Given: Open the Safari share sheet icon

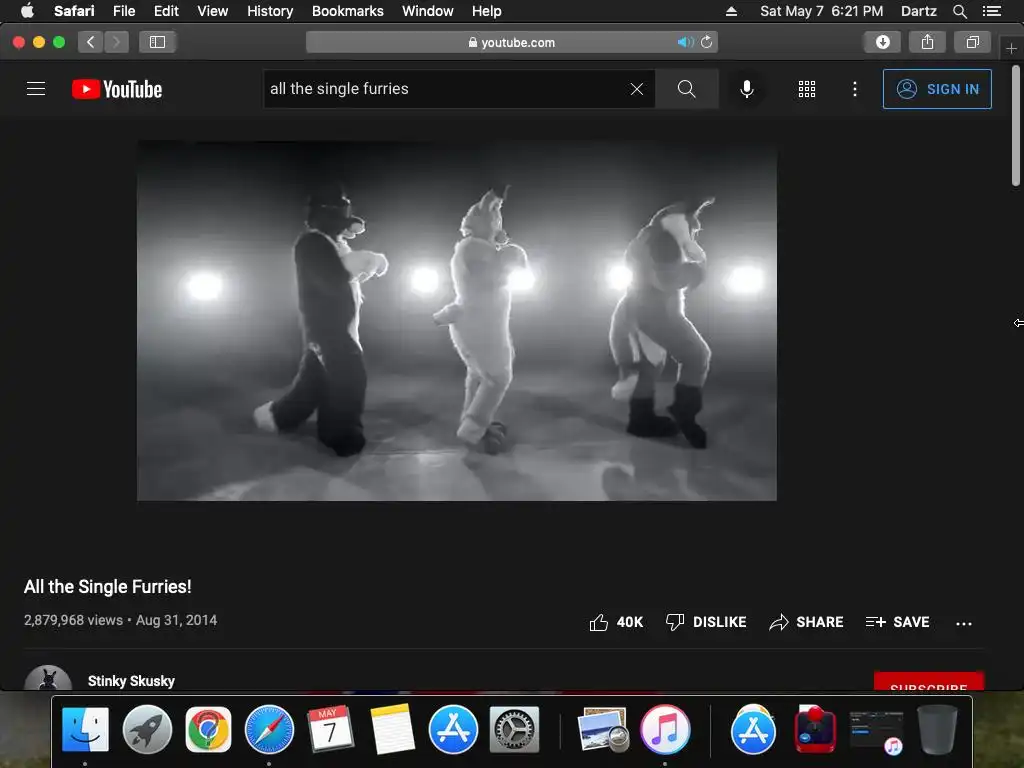Looking at the screenshot, I should [927, 42].
